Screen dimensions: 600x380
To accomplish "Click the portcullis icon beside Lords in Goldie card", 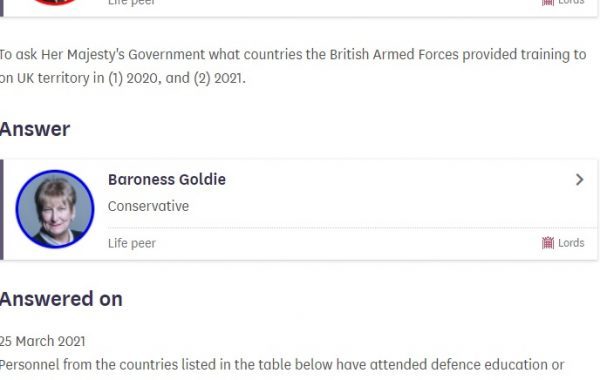I will [548, 243].
